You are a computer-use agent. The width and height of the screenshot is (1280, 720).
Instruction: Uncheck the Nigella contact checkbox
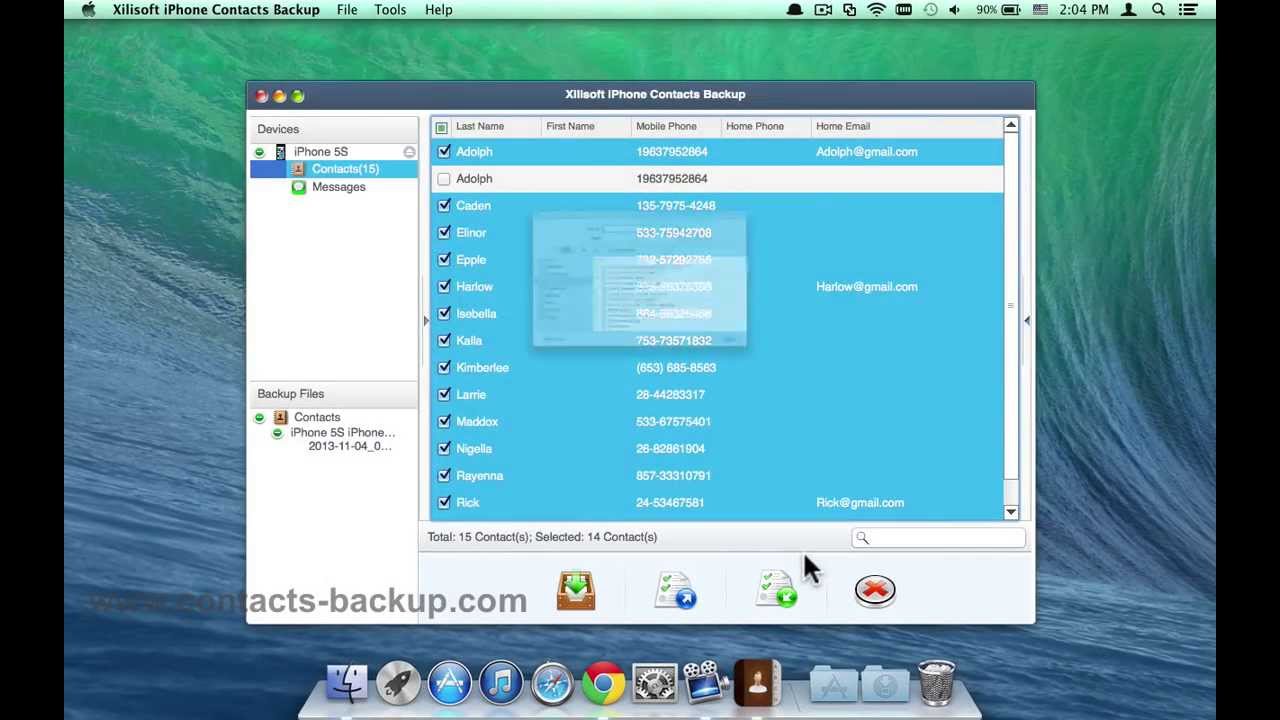click(x=444, y=449)
